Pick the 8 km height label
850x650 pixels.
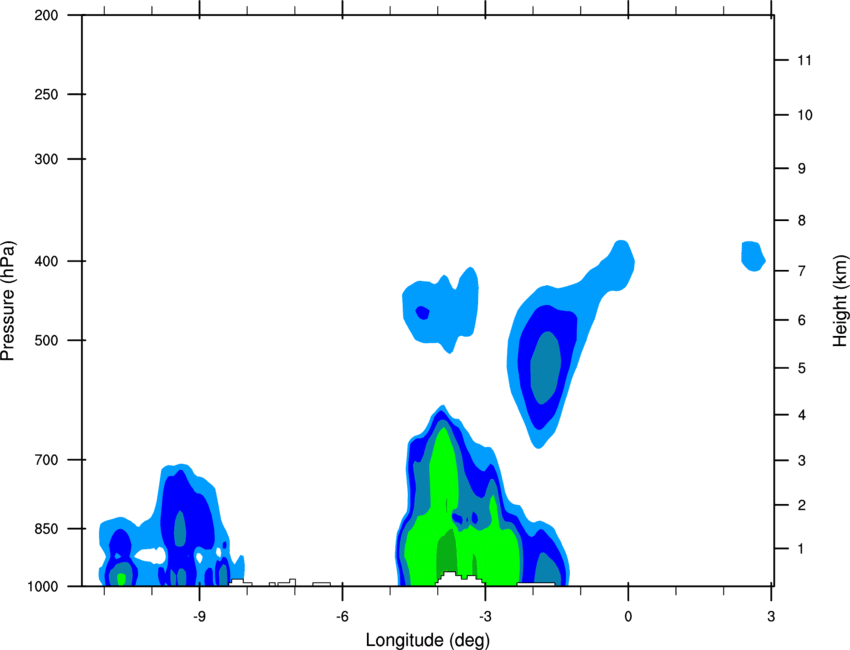pos(802,221)
